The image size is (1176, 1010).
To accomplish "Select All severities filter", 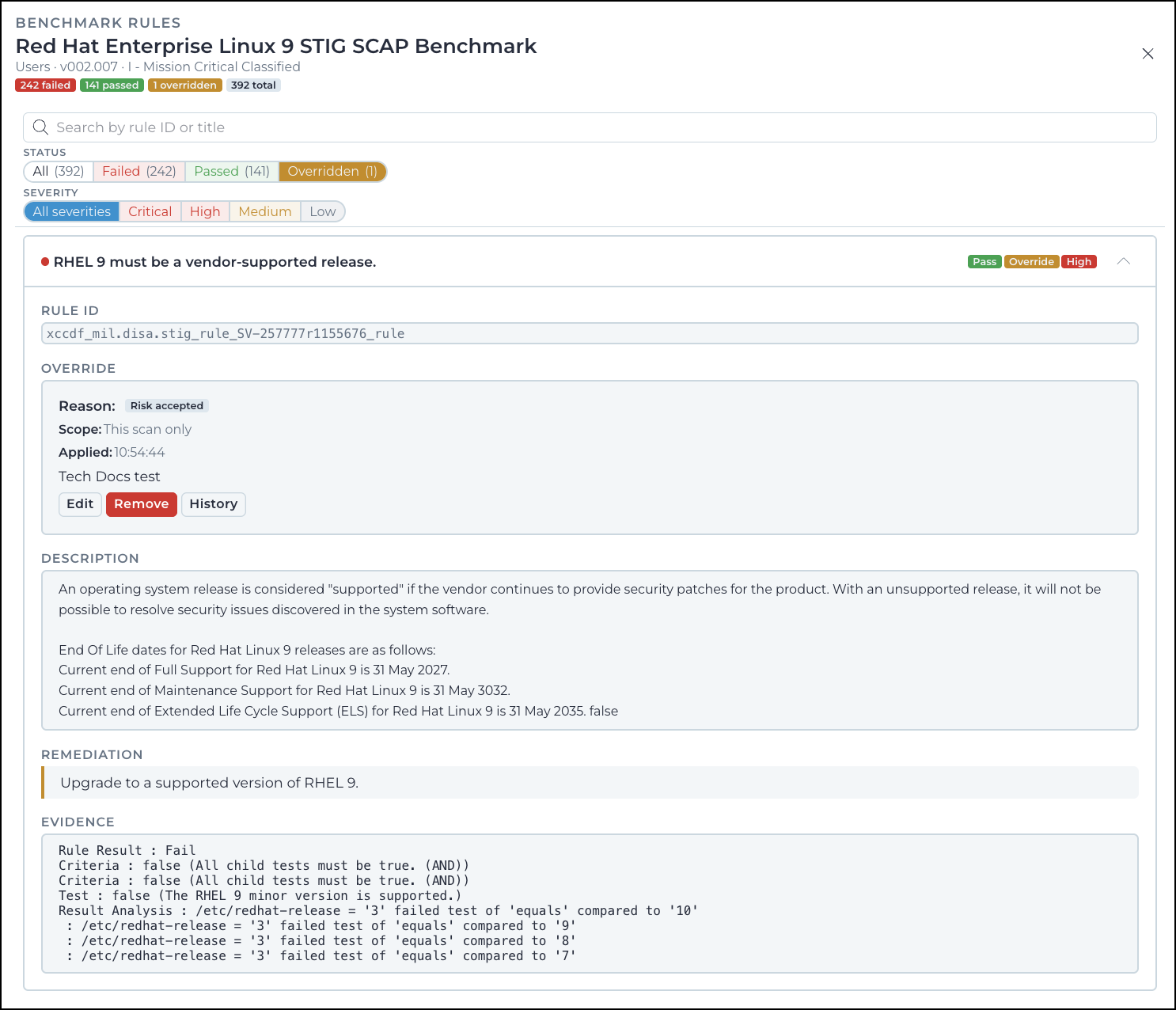I will pos(72,212).
